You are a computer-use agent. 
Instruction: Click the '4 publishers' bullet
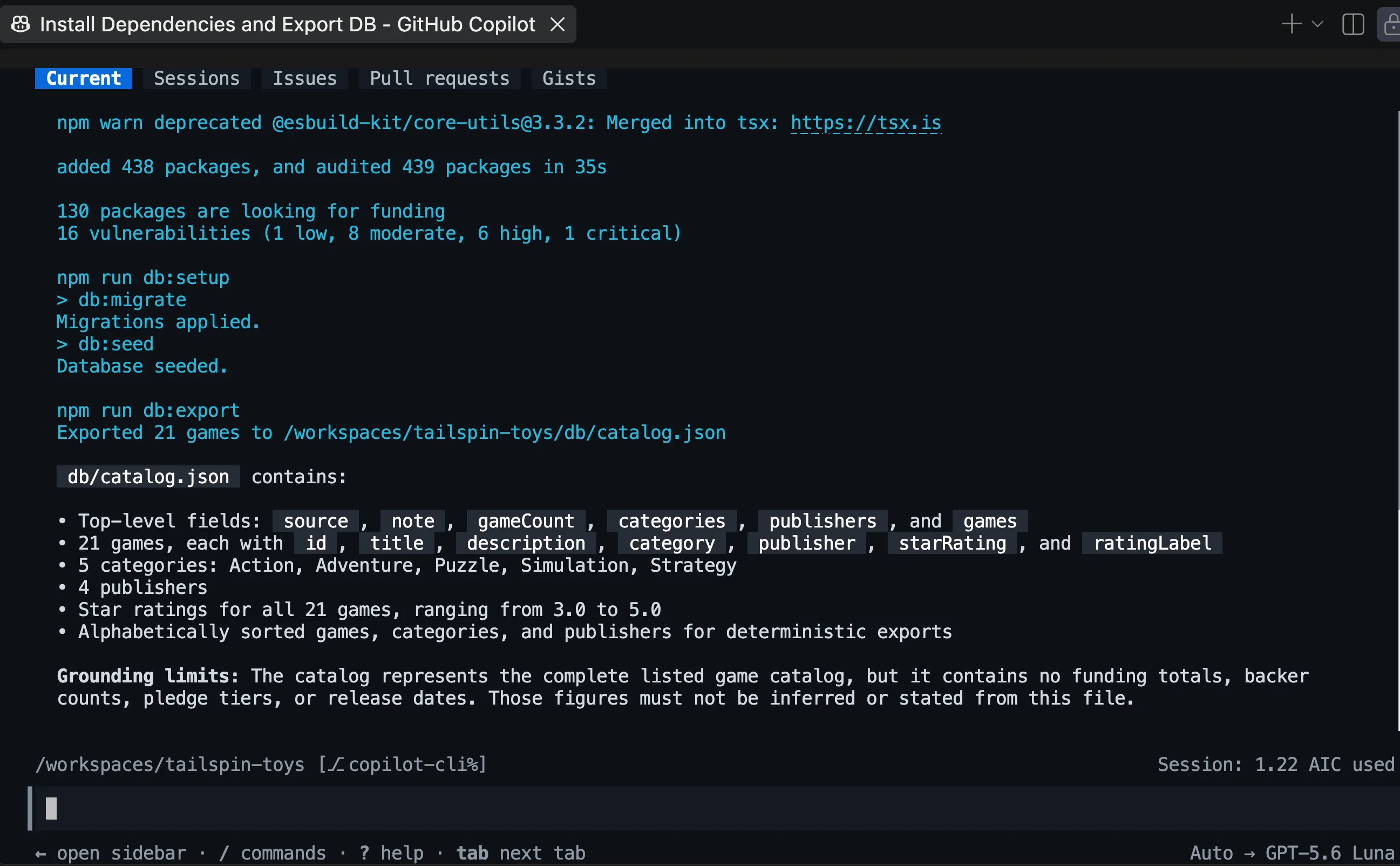click(142, 587)
